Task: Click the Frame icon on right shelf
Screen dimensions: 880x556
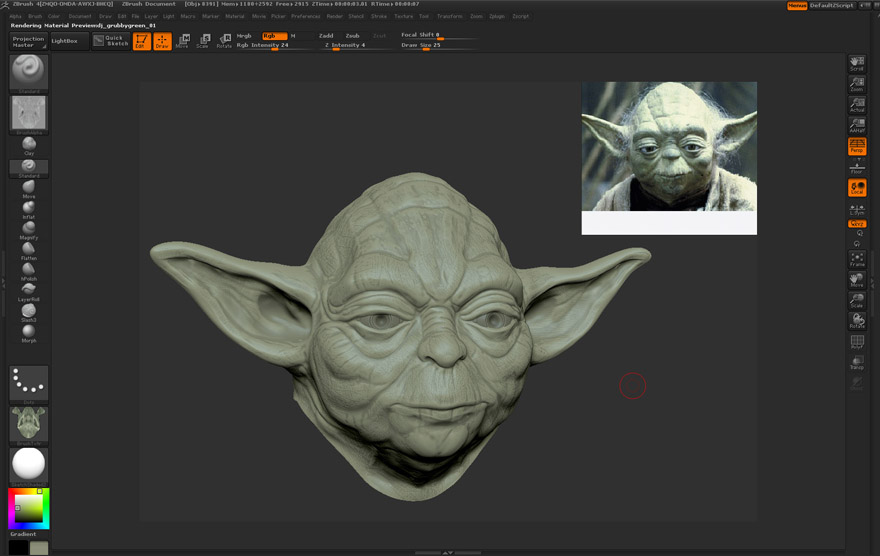Action: point(857,259)
